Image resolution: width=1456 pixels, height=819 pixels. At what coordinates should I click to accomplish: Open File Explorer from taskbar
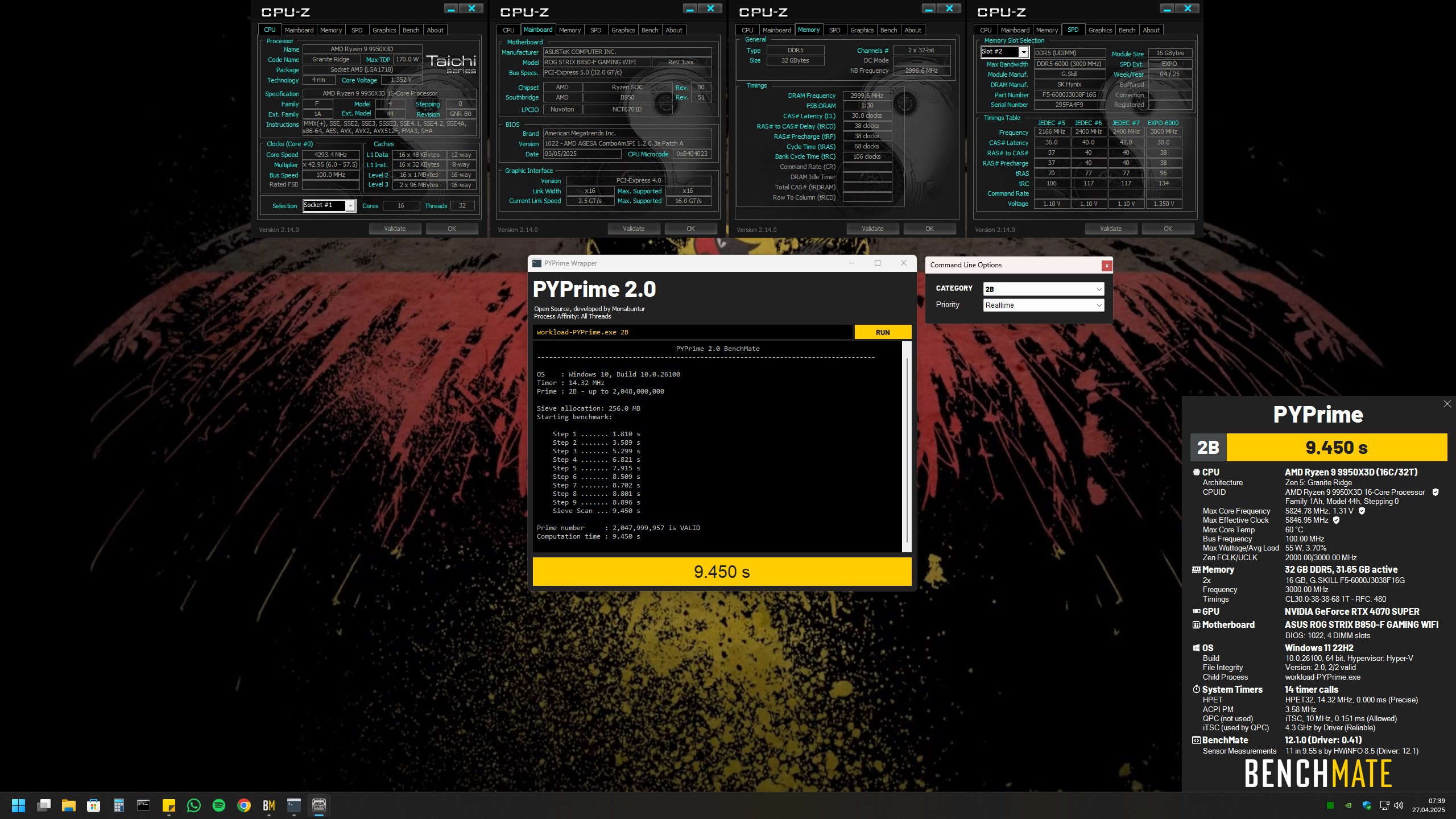click(x=69, y=805)
